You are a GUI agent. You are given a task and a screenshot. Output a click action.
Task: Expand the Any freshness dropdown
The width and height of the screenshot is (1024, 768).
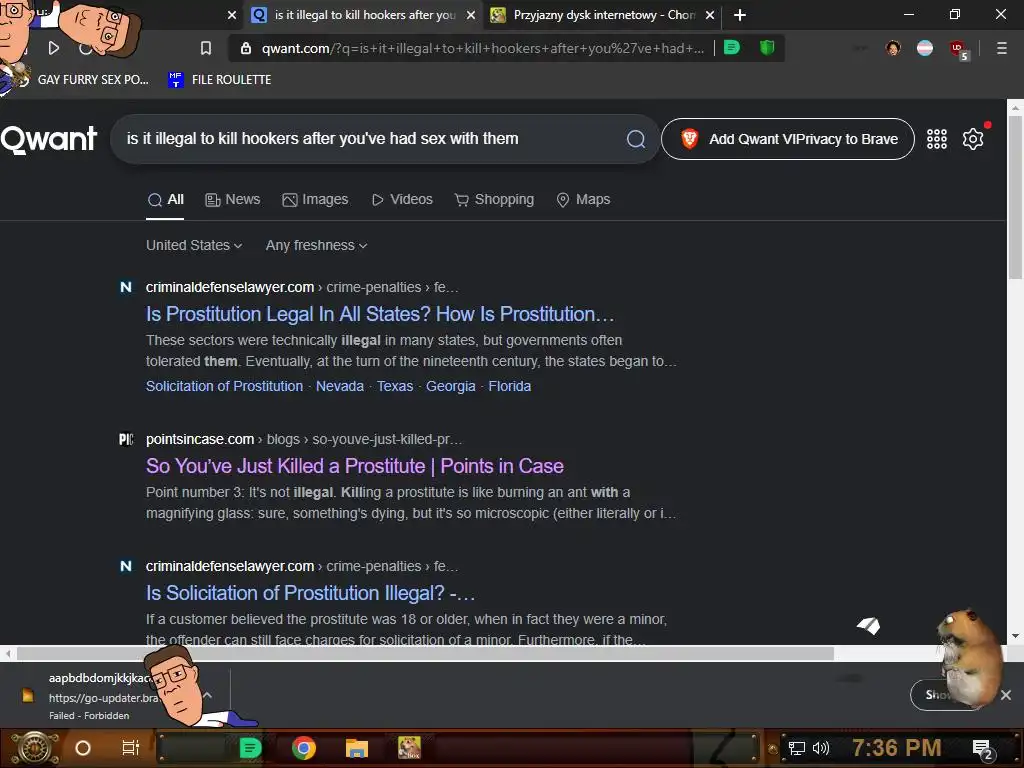click(316, 246)
